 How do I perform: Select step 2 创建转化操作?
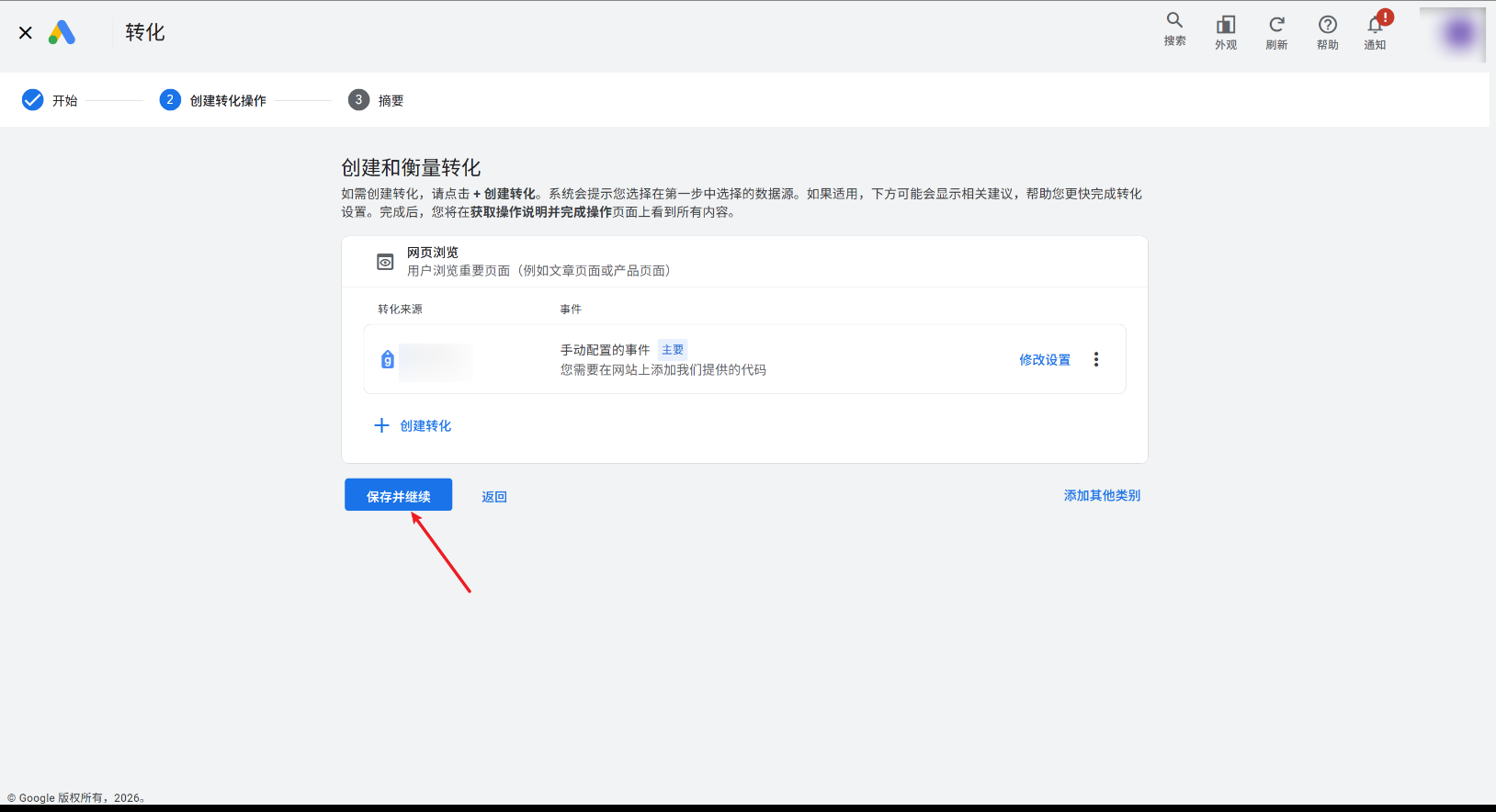pyautogui.click(x=213, y=100)
